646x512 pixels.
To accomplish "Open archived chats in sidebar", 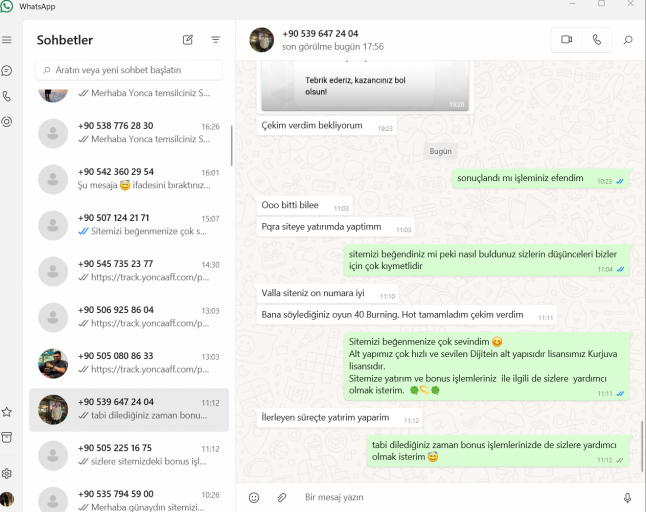I will (x=7, y=437).
